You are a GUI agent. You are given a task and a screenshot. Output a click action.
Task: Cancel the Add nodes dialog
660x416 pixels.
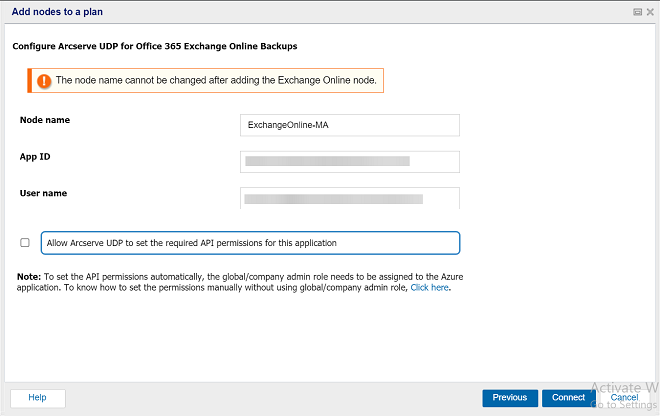[x=624, y=397]
